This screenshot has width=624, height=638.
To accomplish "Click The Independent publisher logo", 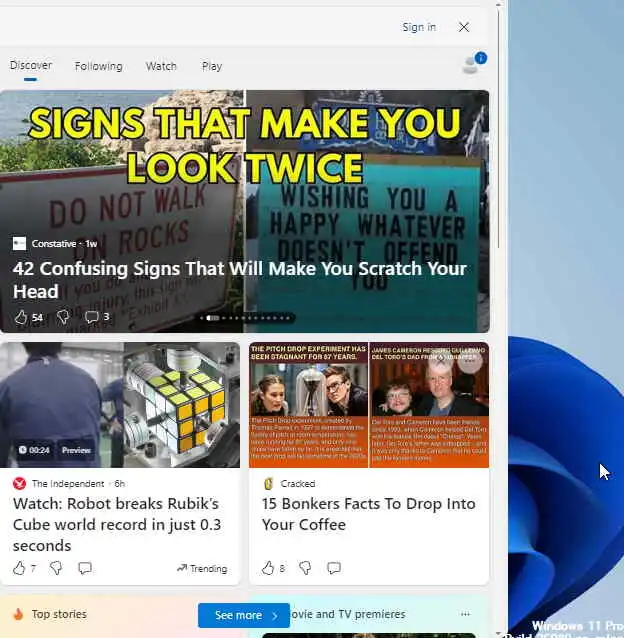I will point(19,483).
